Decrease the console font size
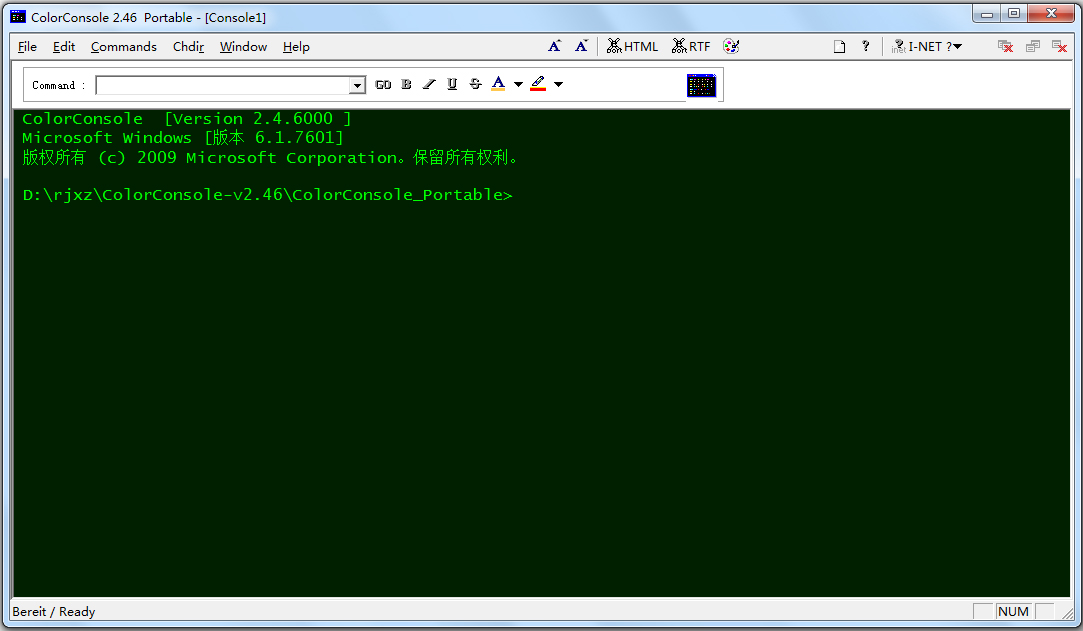 (x=581, y=46)
